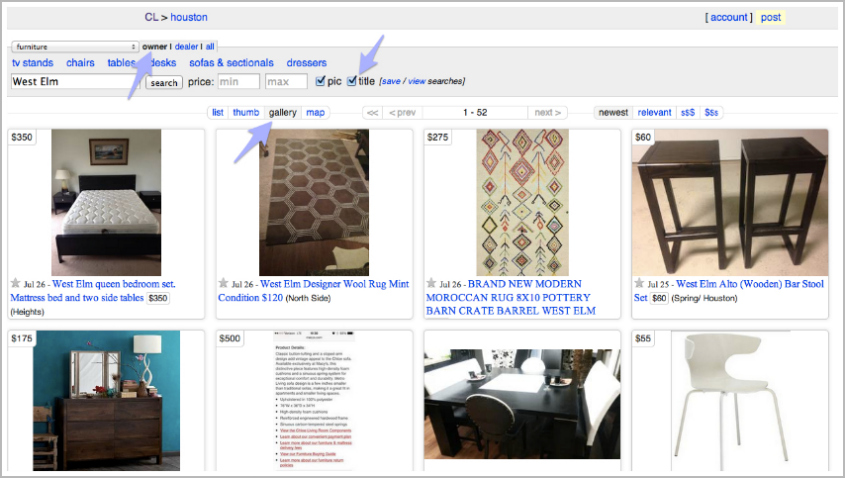This screenshot has height=478, width=845.
Task: Switch to list view
Action: [x=218, y=112]
